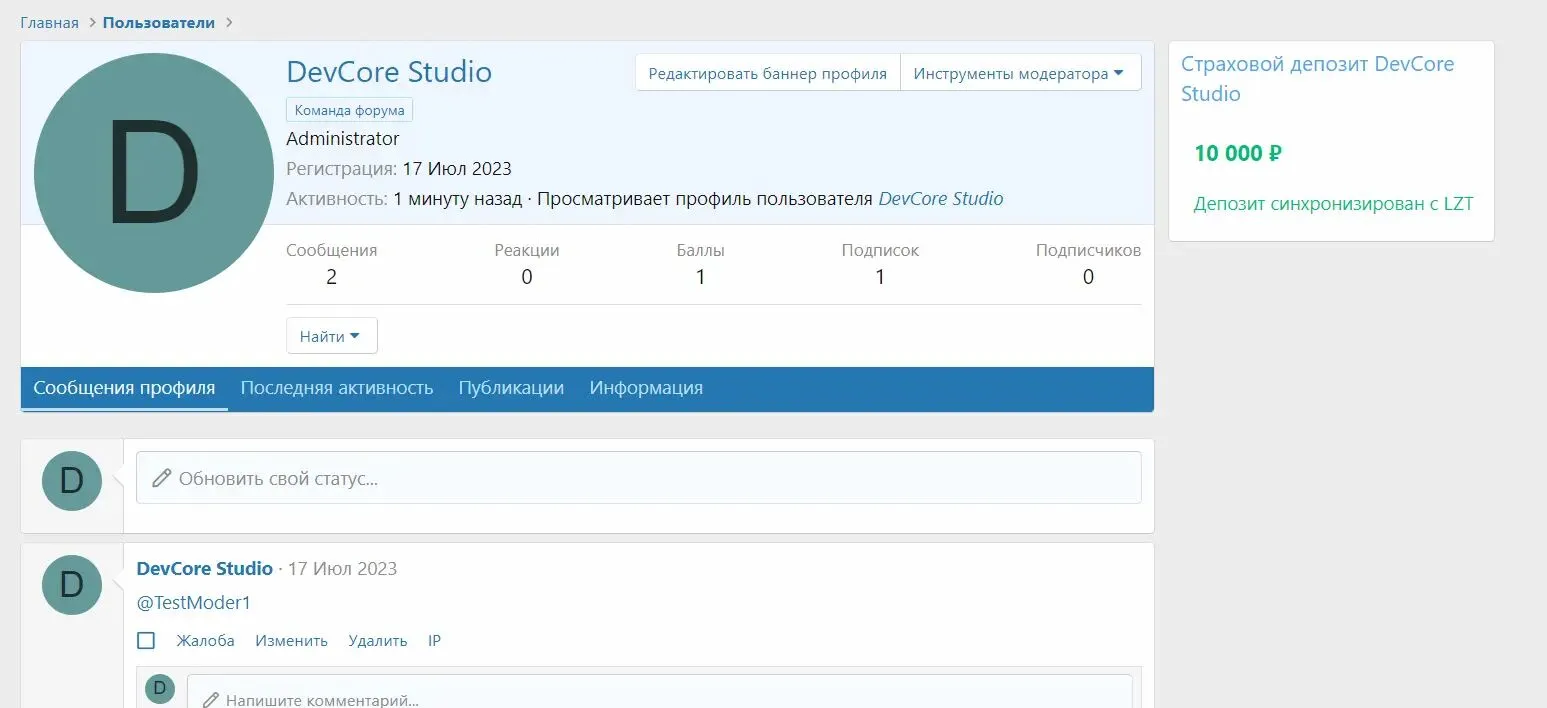Image resolution: width=1547 pixels, height=708 pixels.
Task: Select the Сообщения профиля tab
Action: pyautogui.click(x=124, y=388)
